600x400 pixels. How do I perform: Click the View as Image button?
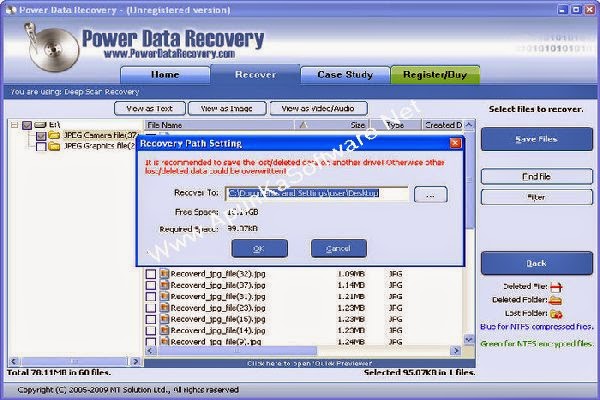tap(227, 109)
